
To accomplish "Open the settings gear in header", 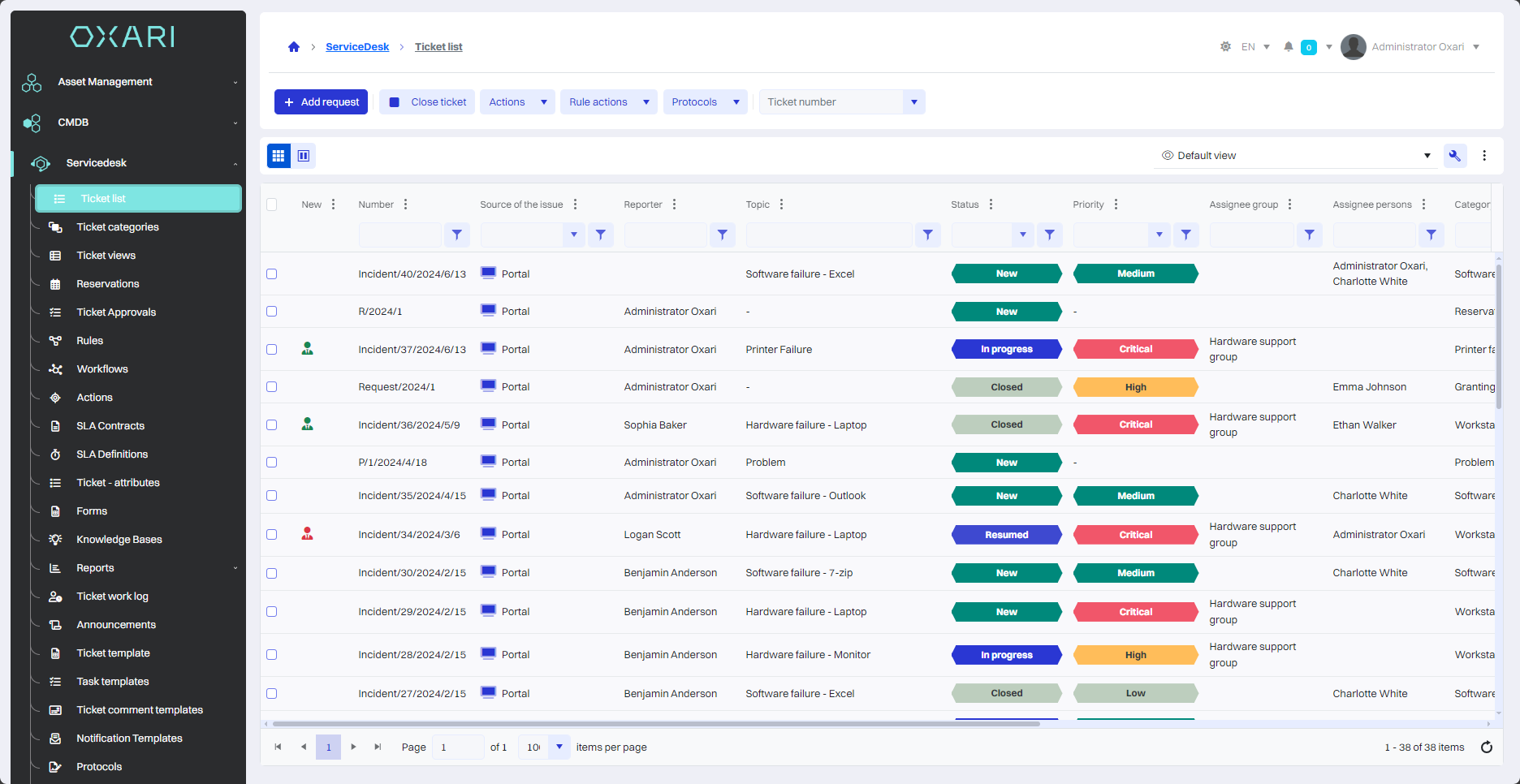I will (1225, 47).
